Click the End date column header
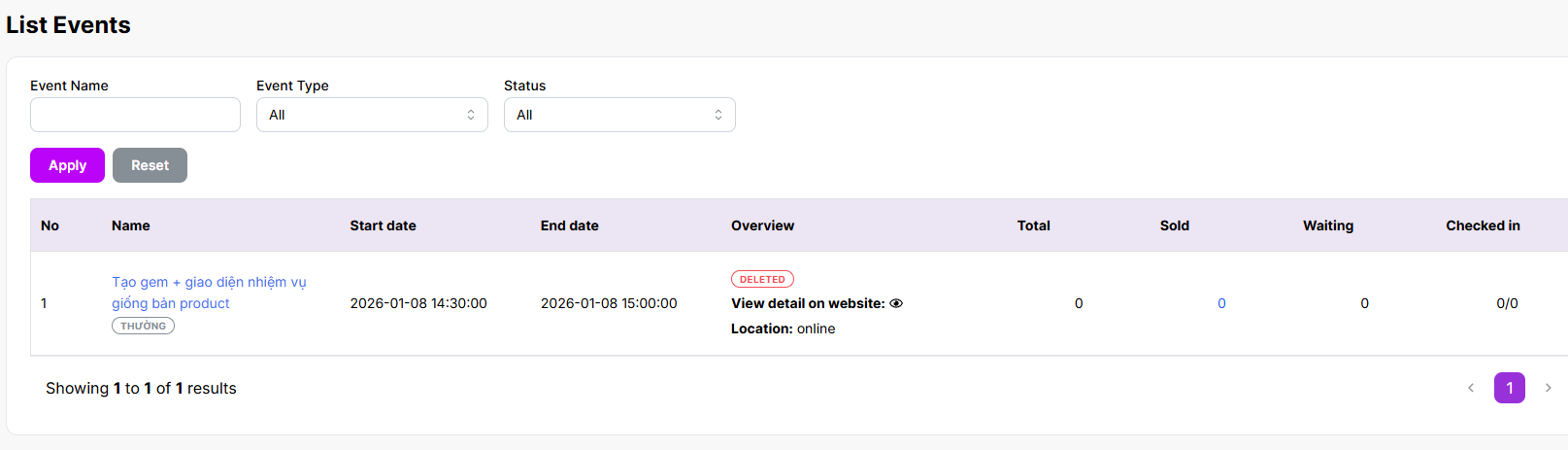 pyautogui.click(x=569, y=225)
